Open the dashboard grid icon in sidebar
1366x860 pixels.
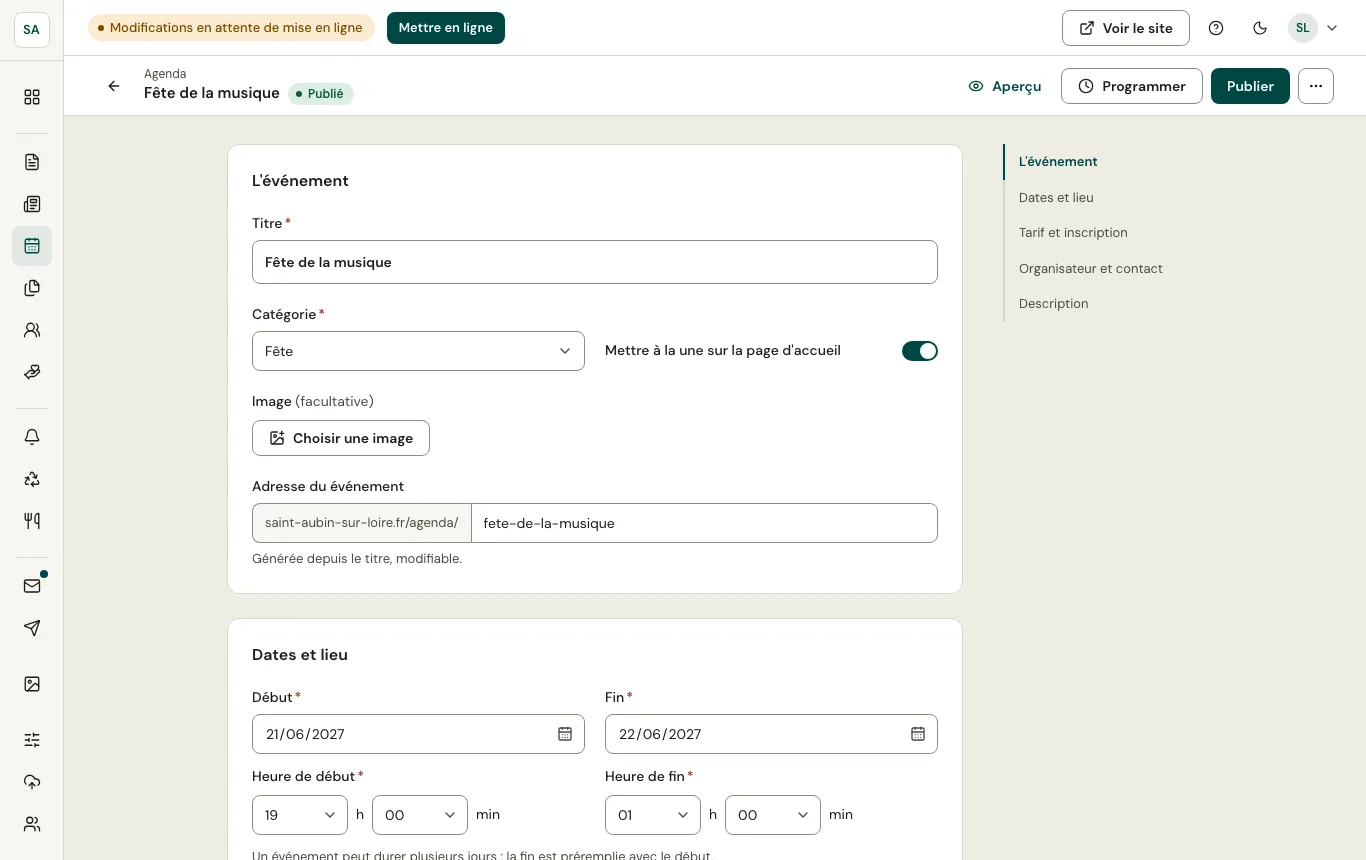point(32,97)
